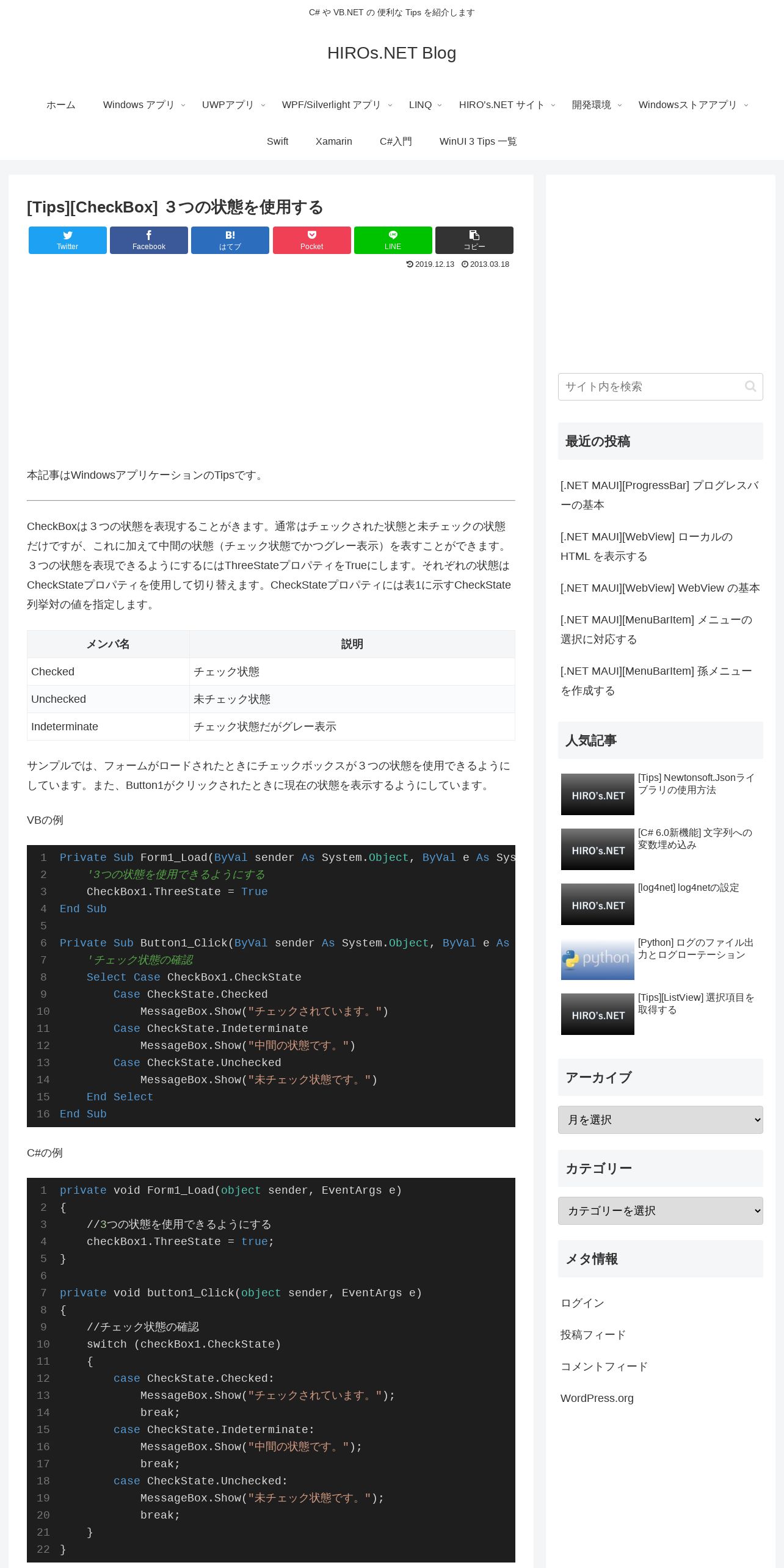Screen dimensions: 784x1568
Task: Open WebView の基本 post
Action: 660,588
